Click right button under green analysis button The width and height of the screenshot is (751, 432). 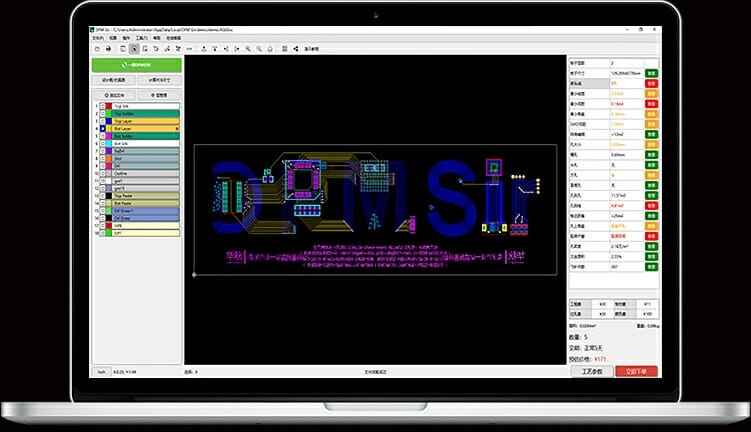coord(159,80)
